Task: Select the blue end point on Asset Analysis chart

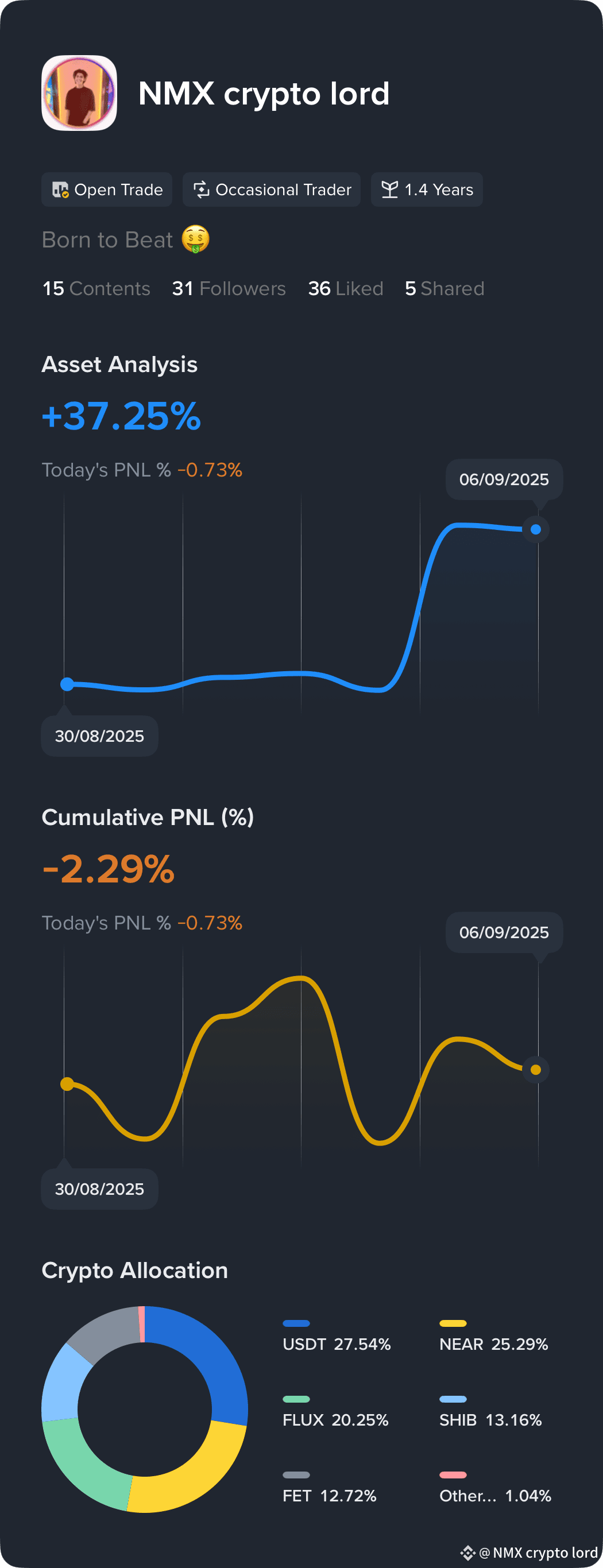Action: point(536,529)
